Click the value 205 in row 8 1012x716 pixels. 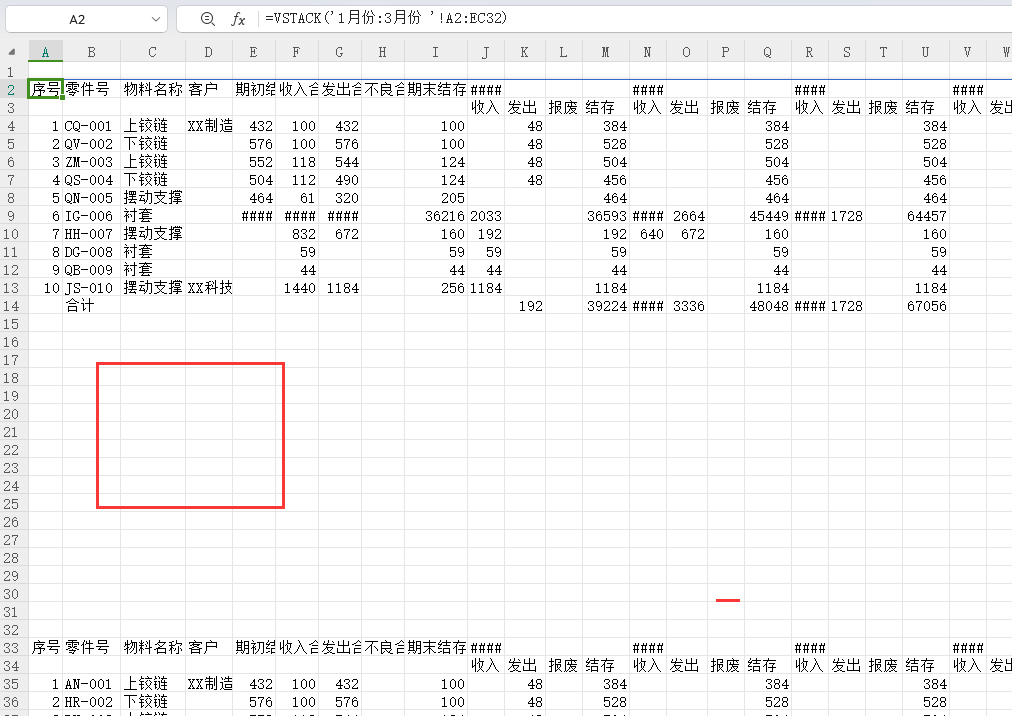[x=436, y=198]
